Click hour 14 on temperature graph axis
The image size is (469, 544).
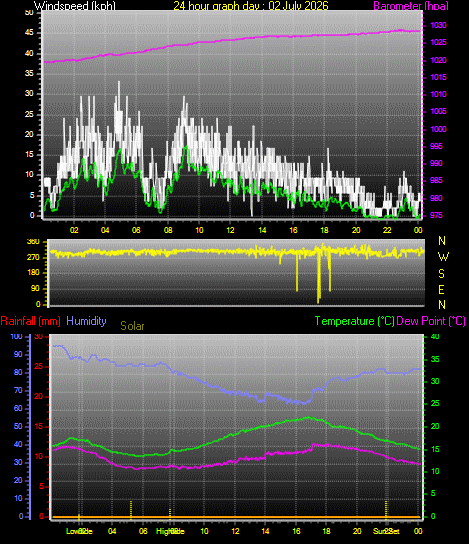click(265, 531)
